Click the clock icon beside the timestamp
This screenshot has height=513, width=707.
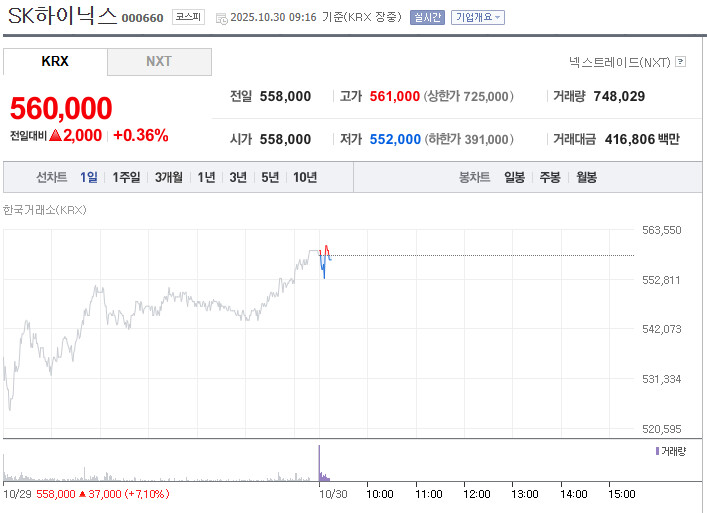pos(221,18)
